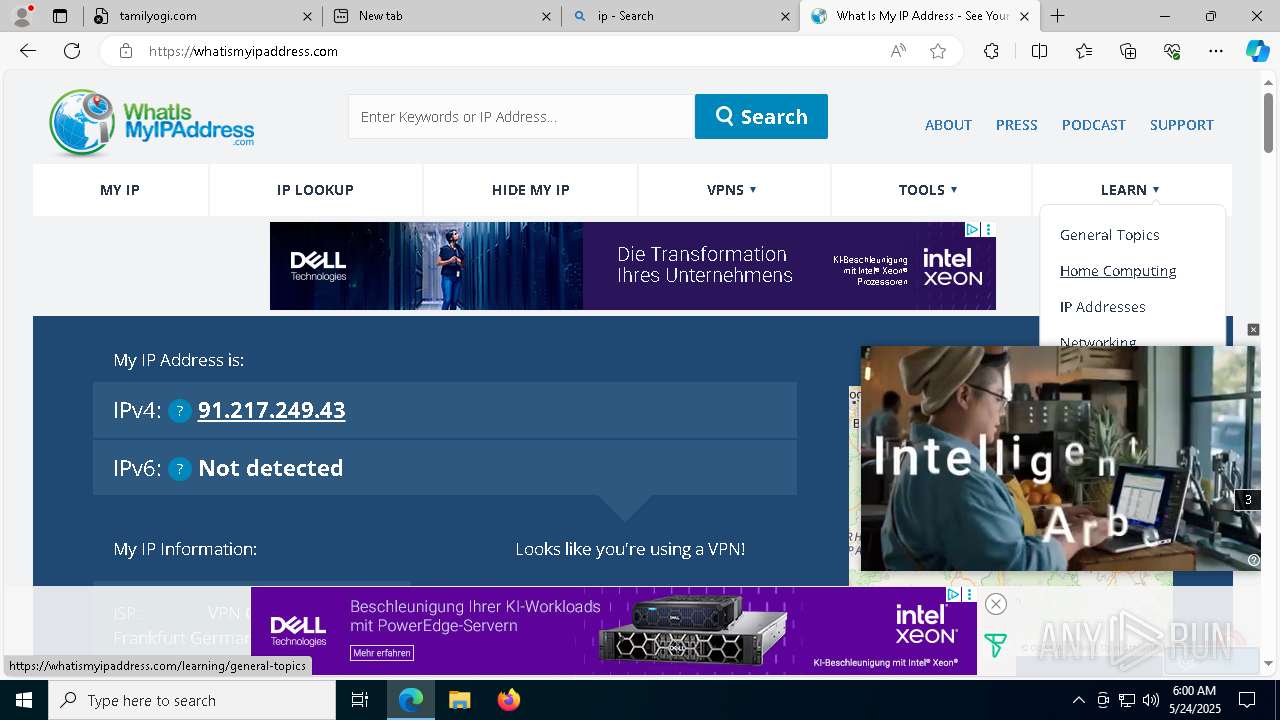Switch to the New tab

(x=442, y=16)
